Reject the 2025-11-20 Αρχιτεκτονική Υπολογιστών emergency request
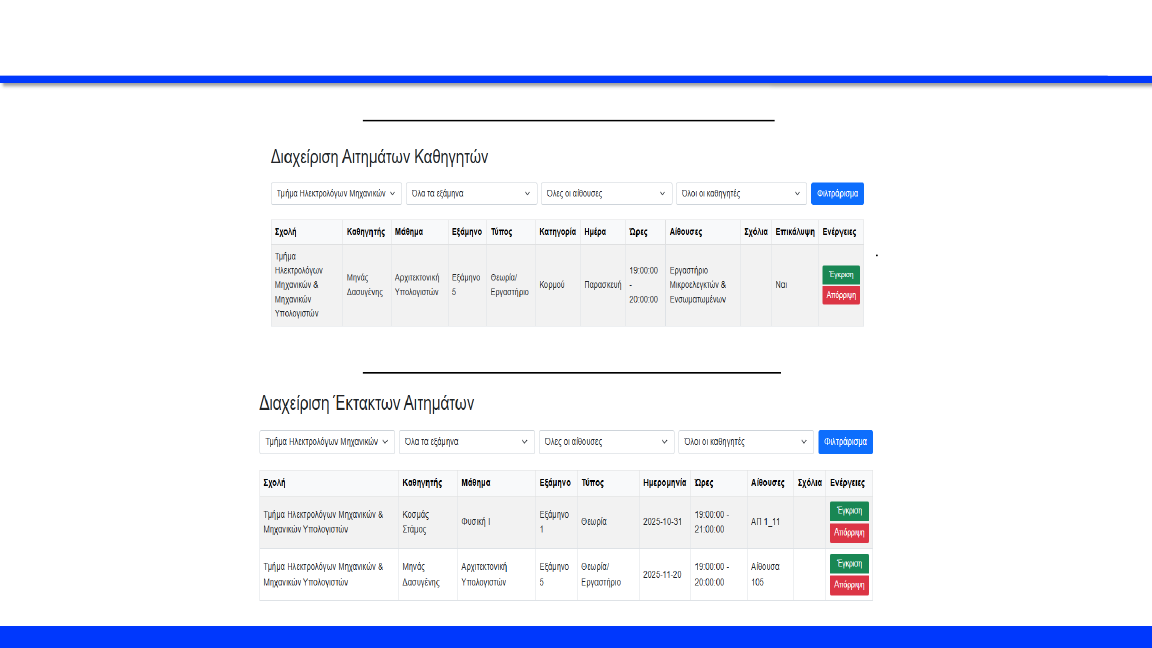Image resolution: width=1152 pixels, height=648 pixels. 849,585
